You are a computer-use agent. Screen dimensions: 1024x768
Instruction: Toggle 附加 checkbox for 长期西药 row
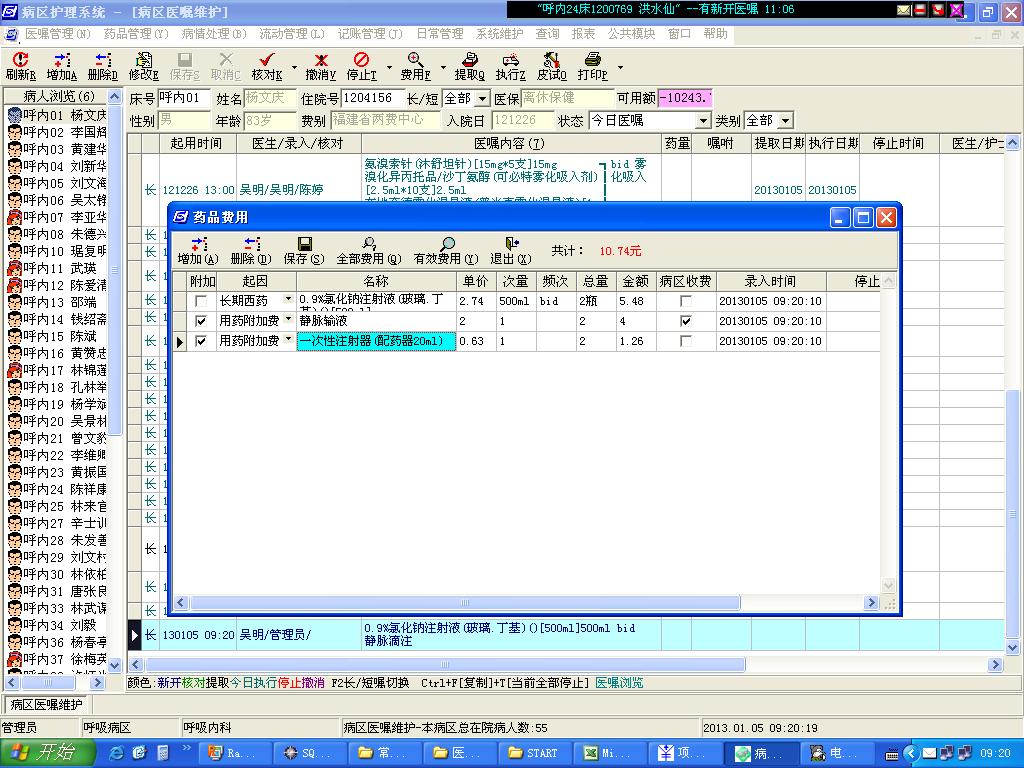pos(200,301)
